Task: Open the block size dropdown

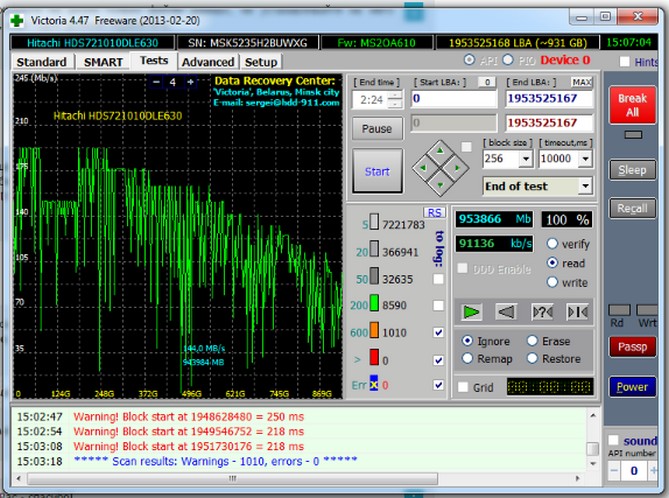Action: (525, 159)
